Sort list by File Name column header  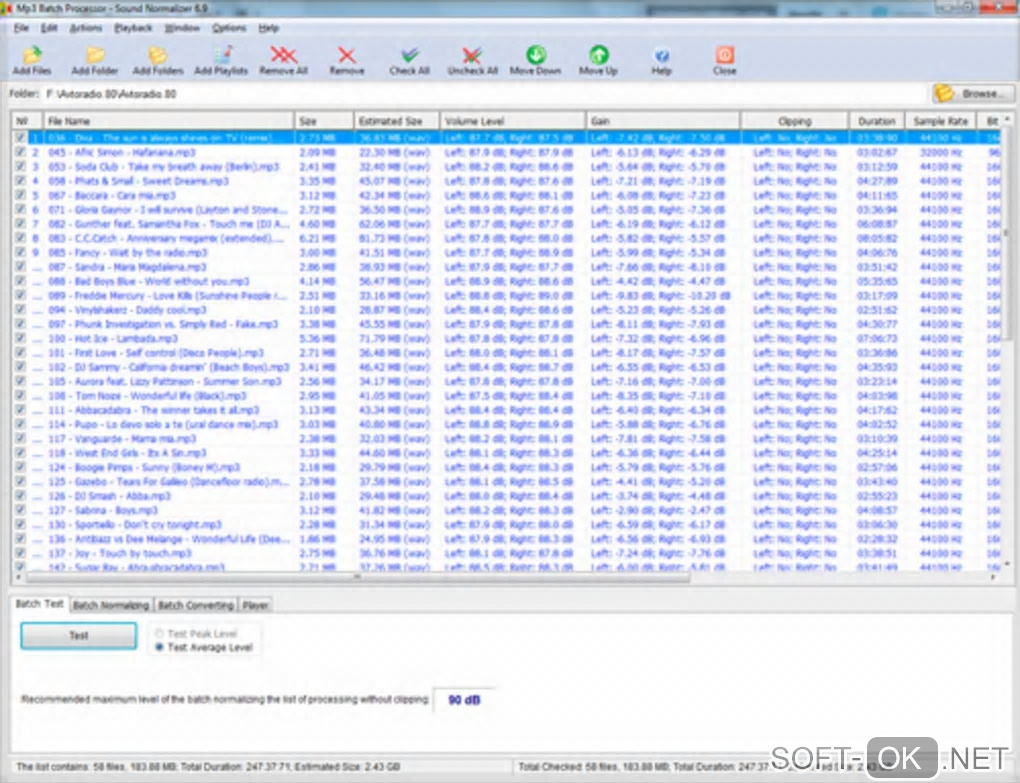(168, 121)
